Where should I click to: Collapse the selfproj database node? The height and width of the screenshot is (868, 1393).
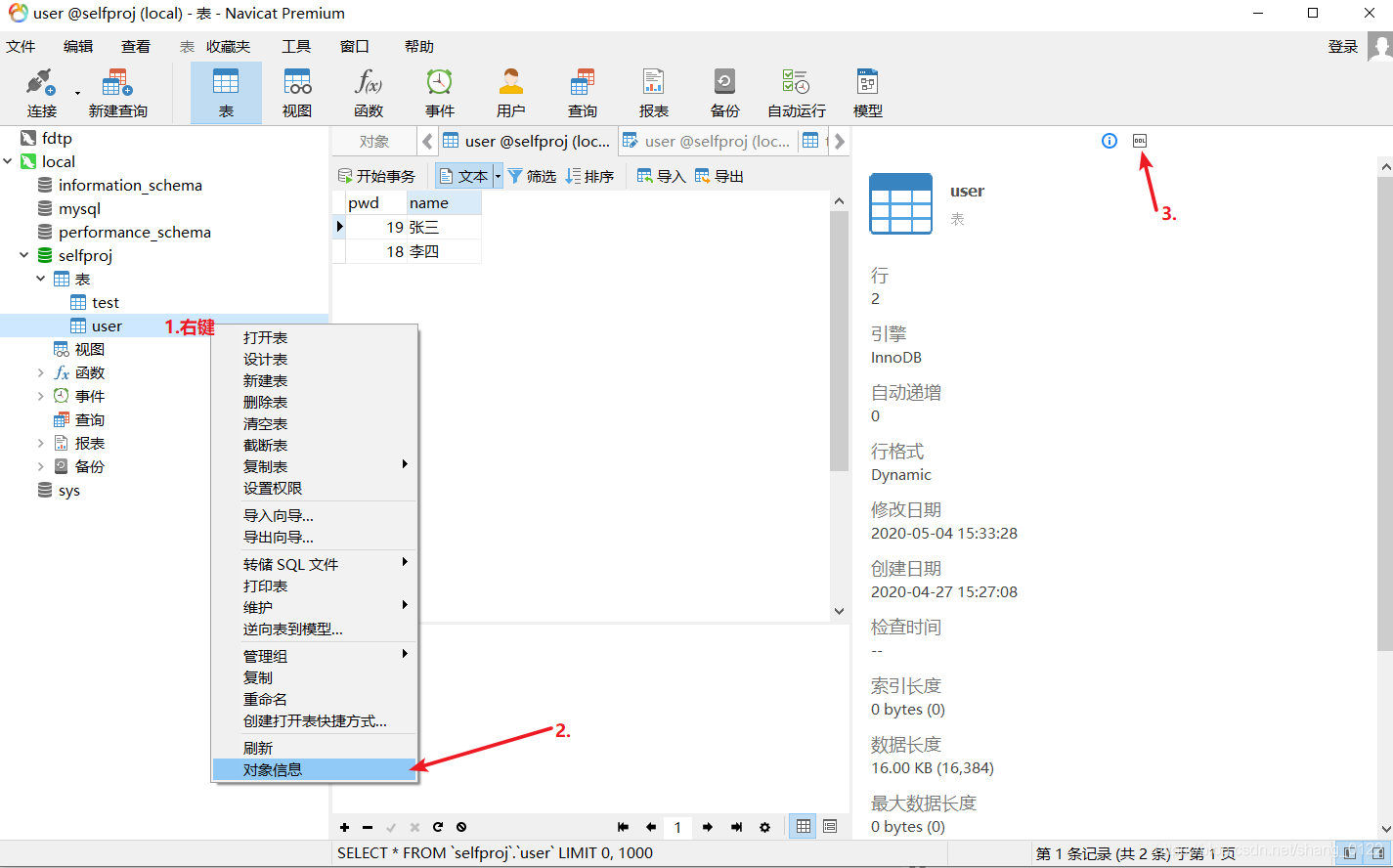(x=24, y=256)
